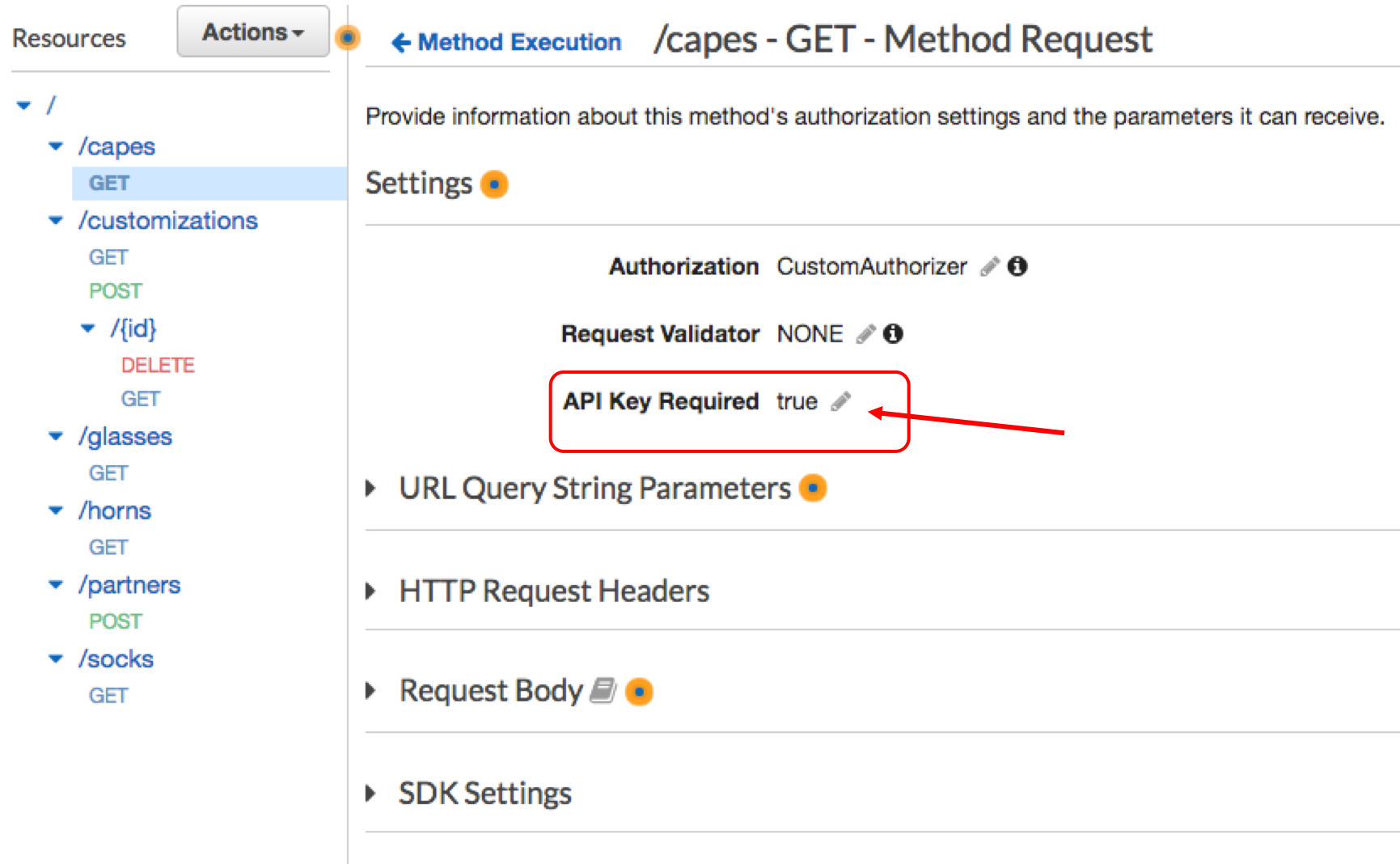Open Authorization info icon
Viewport: 1400px width, 864px height.
click(1017, 266)
